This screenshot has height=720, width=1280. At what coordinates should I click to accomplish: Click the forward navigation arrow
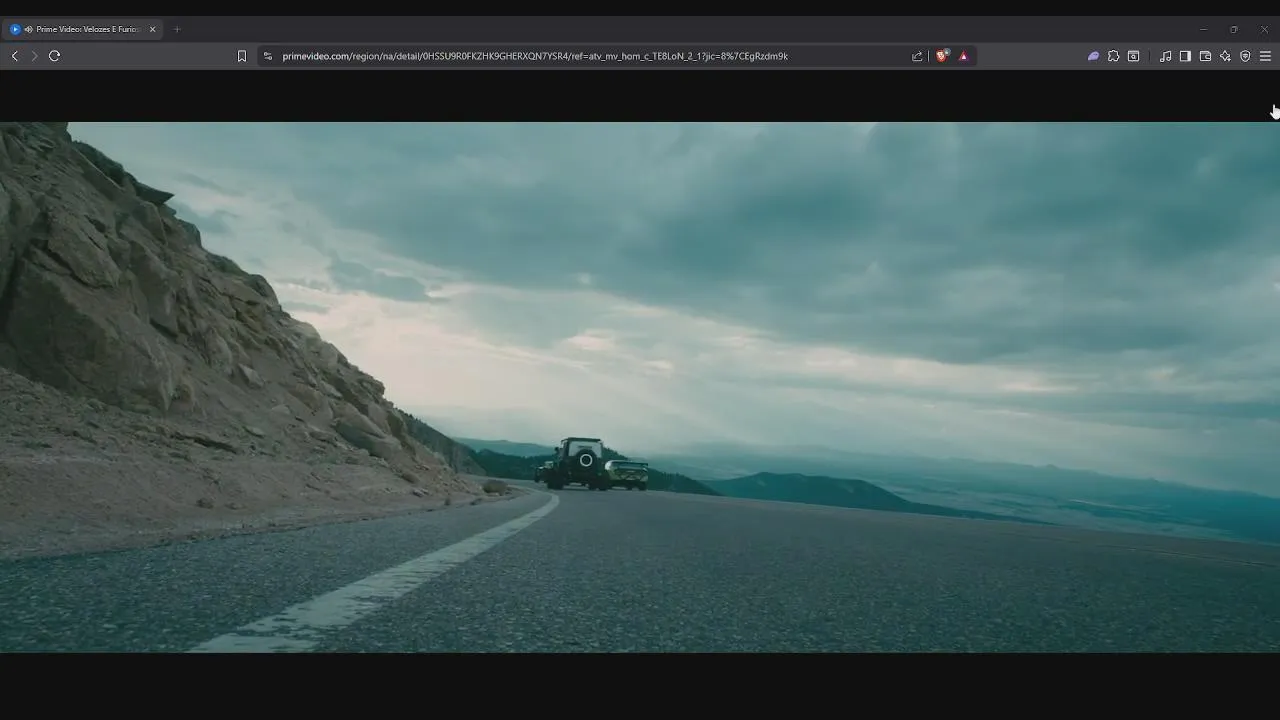pos(34,56)
